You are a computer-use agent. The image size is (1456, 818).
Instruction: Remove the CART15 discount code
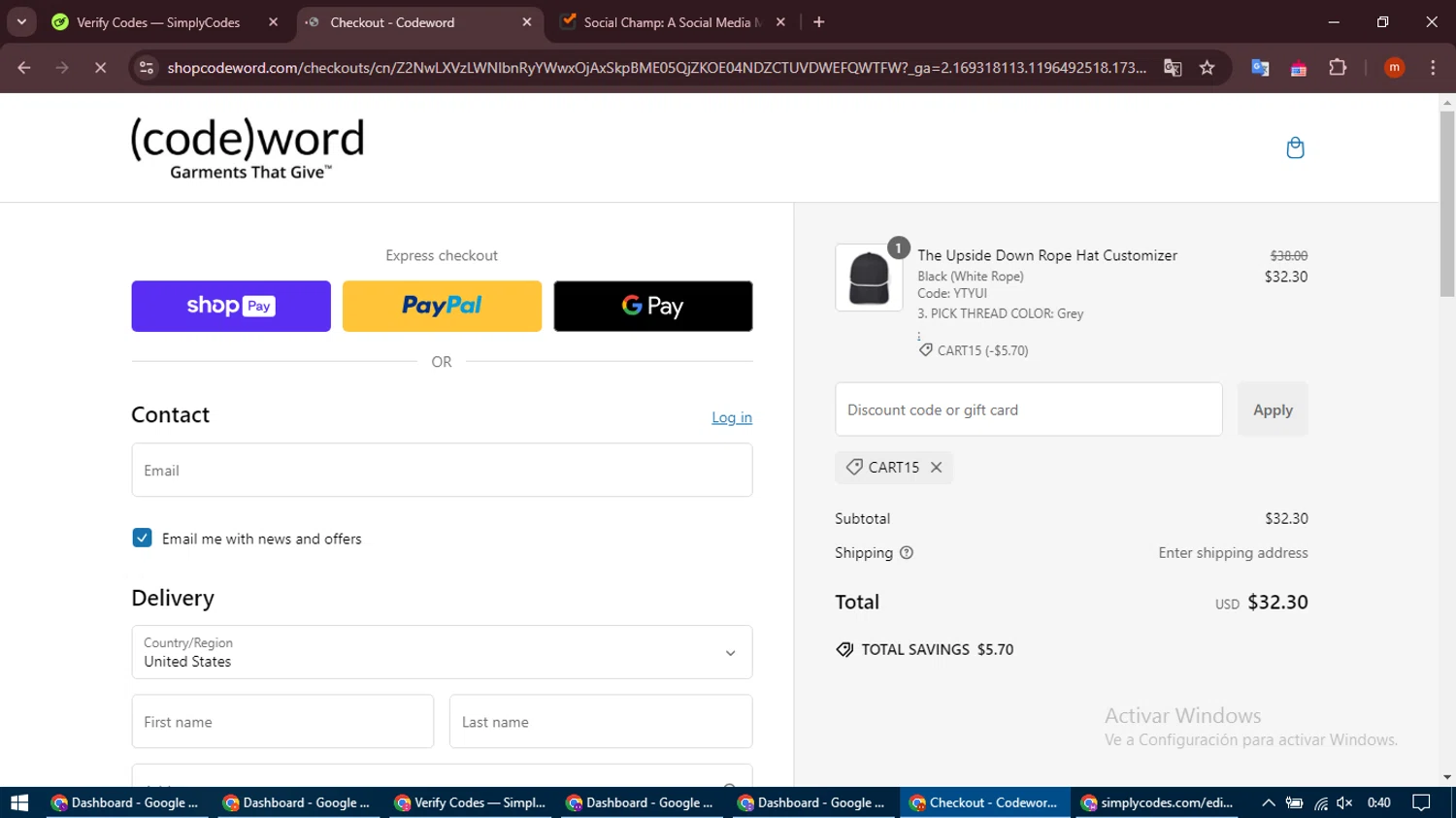point(936,468)
